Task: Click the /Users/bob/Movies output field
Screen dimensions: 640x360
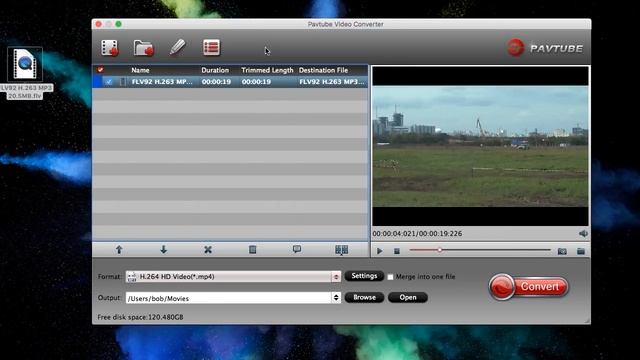Action: coord(229,298)
